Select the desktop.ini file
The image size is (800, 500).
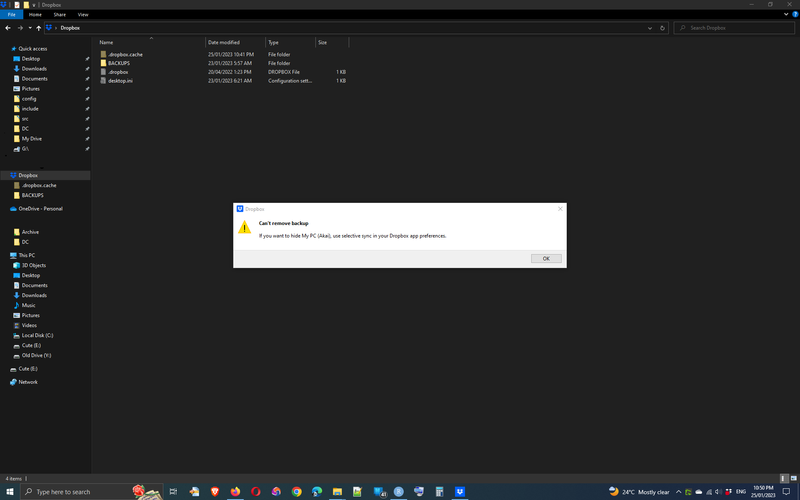pyautogui.click(x=120, y=80)
